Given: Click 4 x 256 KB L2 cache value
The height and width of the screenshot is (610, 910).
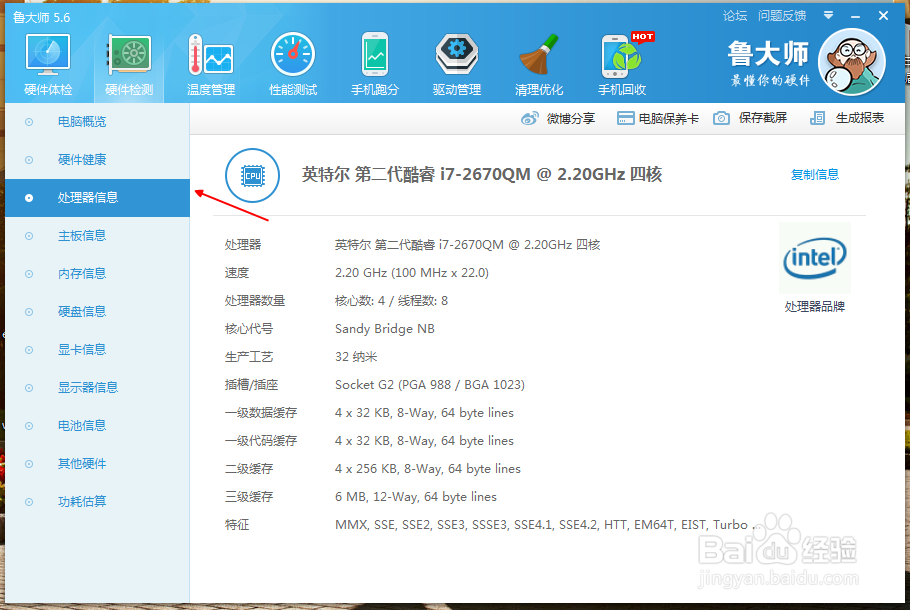Looking at the screenshot, I should click(x=428, y=469).
